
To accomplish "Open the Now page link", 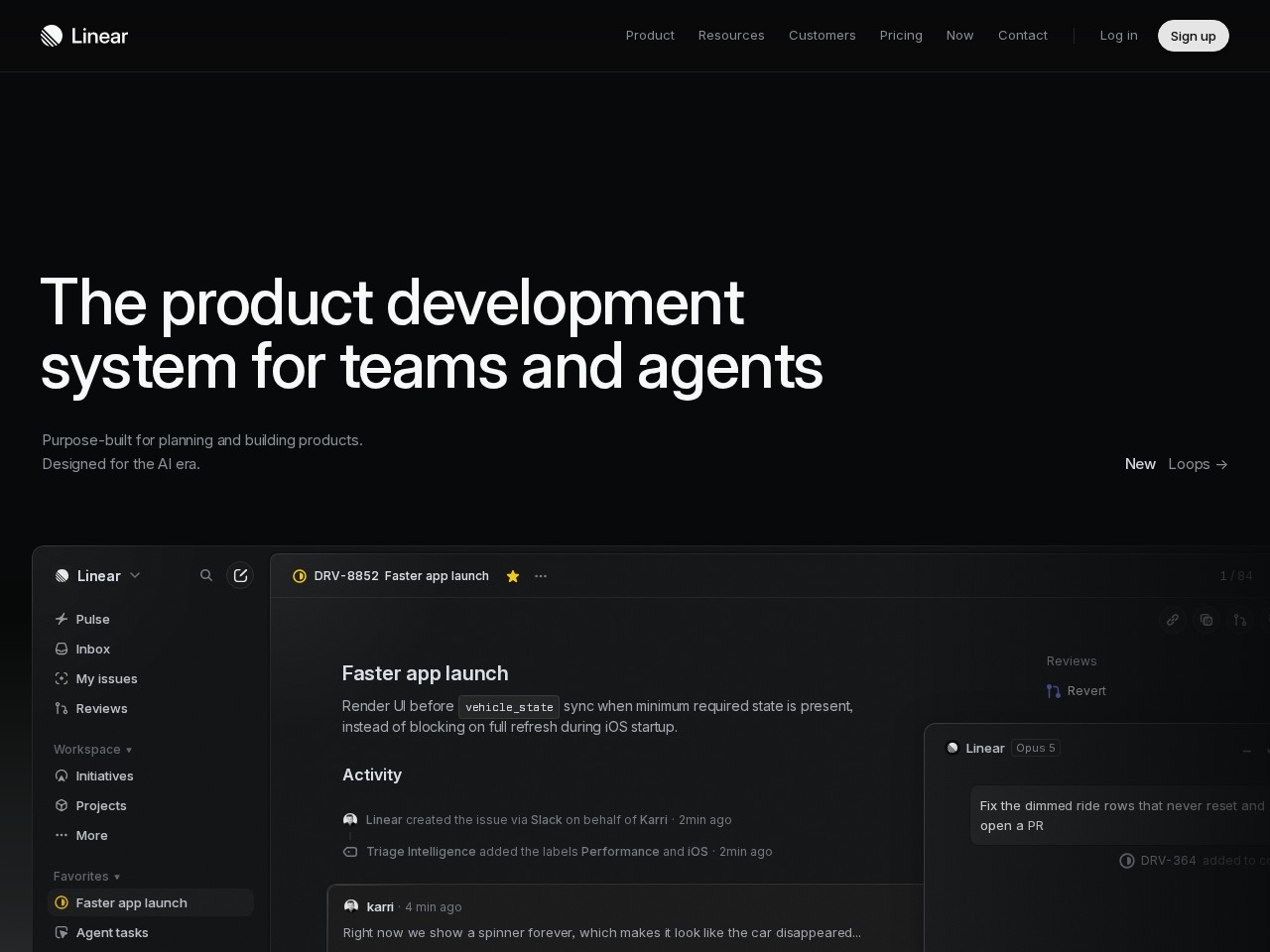I will click(959, 36).
